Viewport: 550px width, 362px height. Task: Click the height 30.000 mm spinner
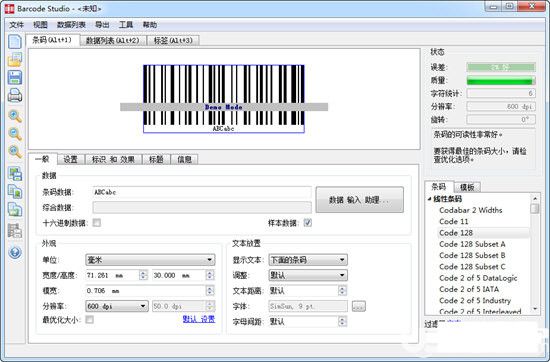[x=210, y=275]
